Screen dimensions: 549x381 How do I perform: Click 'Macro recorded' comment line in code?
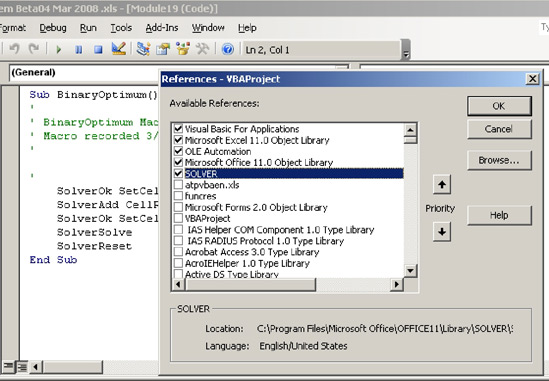coord(101,136)
